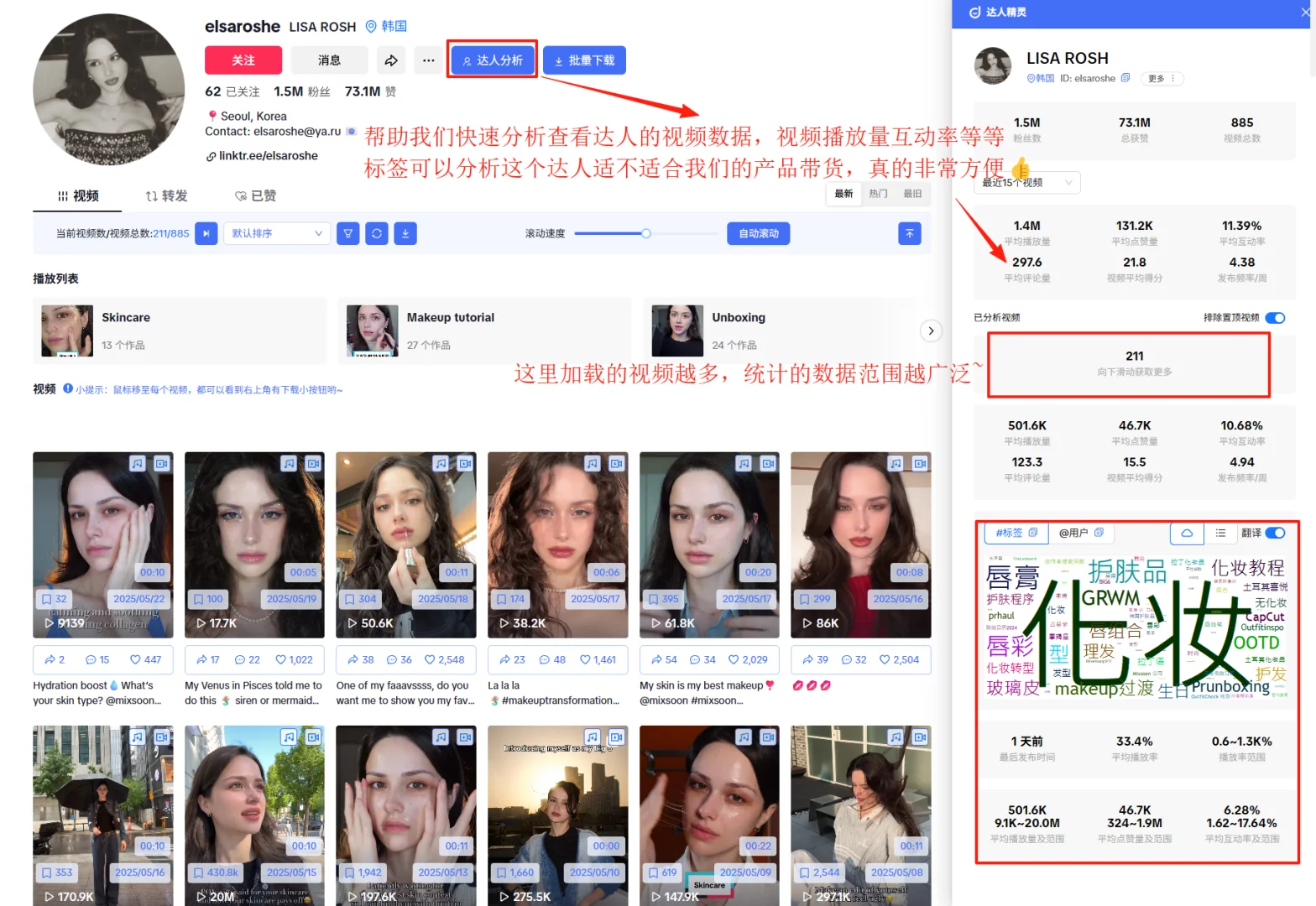The image size is (1316, 906).
Task: Click the 达人分析 button
Action: pyautogui.click(x=493, y=60)
